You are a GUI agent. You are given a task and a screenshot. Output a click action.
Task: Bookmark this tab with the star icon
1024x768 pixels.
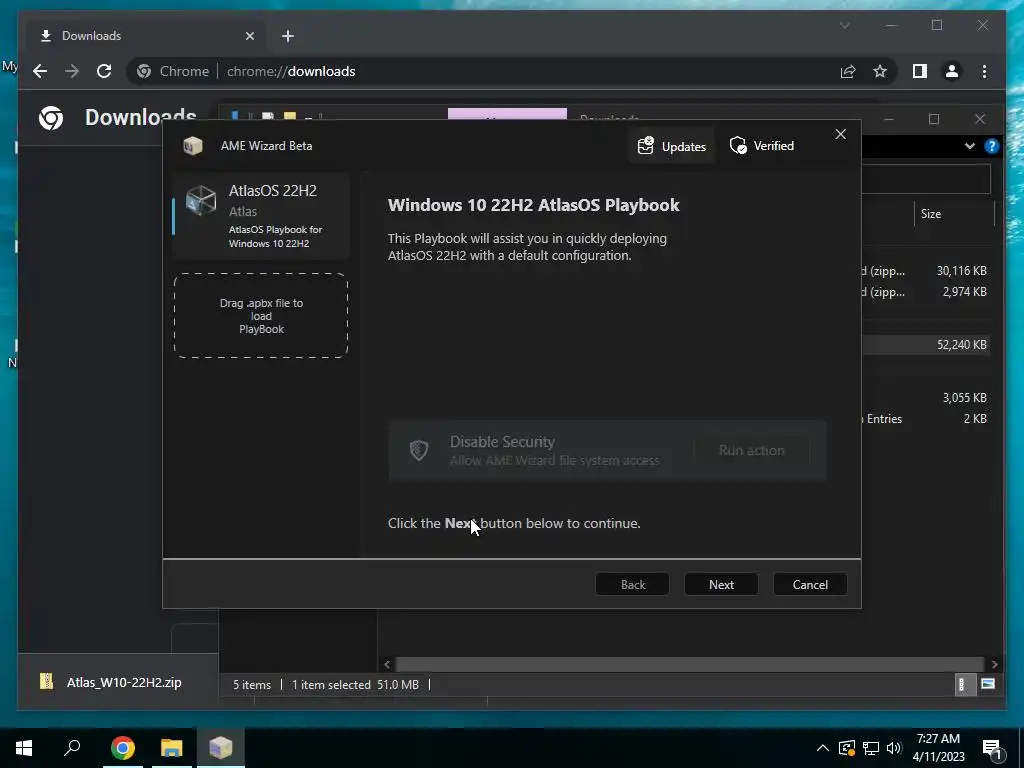[880, 71]
